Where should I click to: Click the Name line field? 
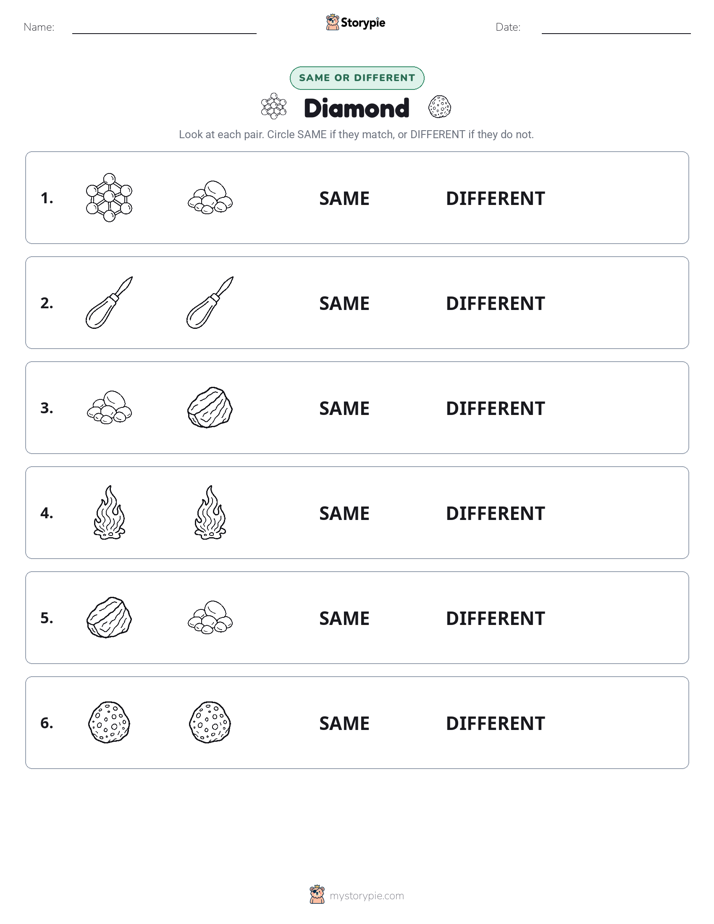tap(164, 27)
